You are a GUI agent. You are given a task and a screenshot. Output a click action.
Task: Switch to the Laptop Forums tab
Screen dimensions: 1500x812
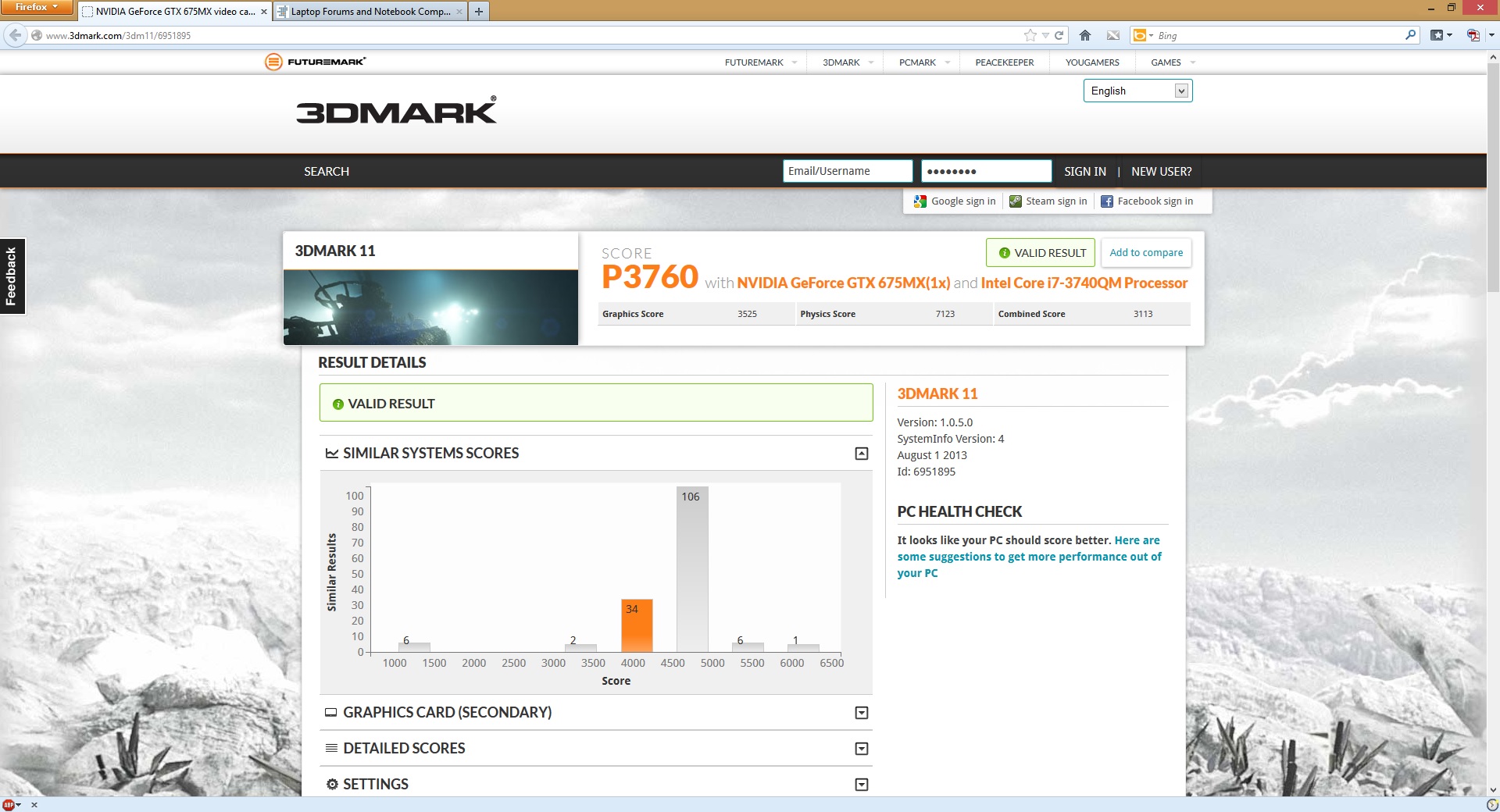(370, 12)
